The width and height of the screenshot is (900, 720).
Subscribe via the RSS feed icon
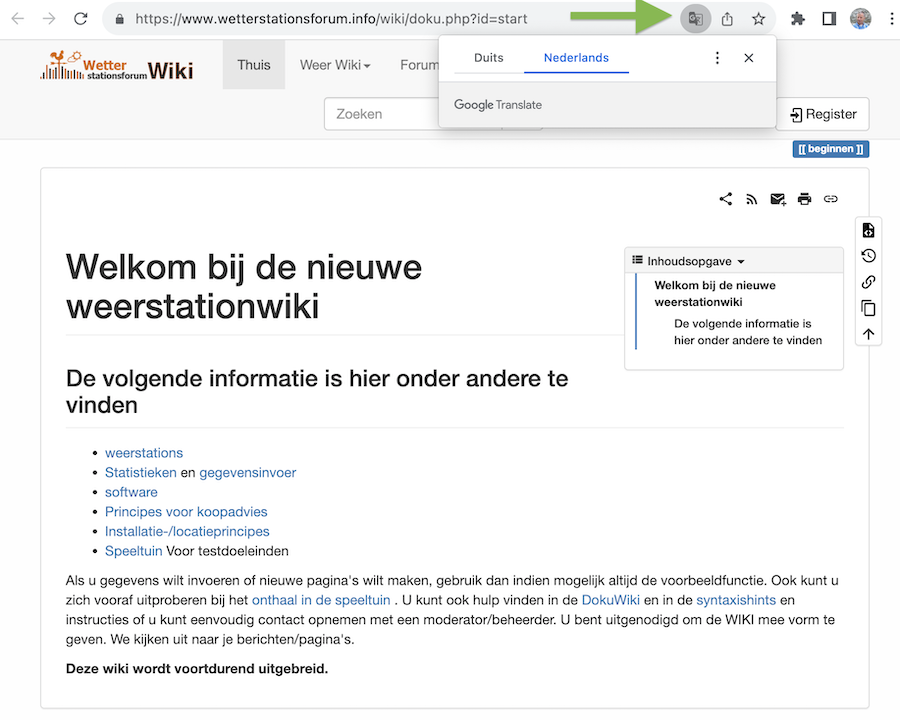tap(751, 198)
